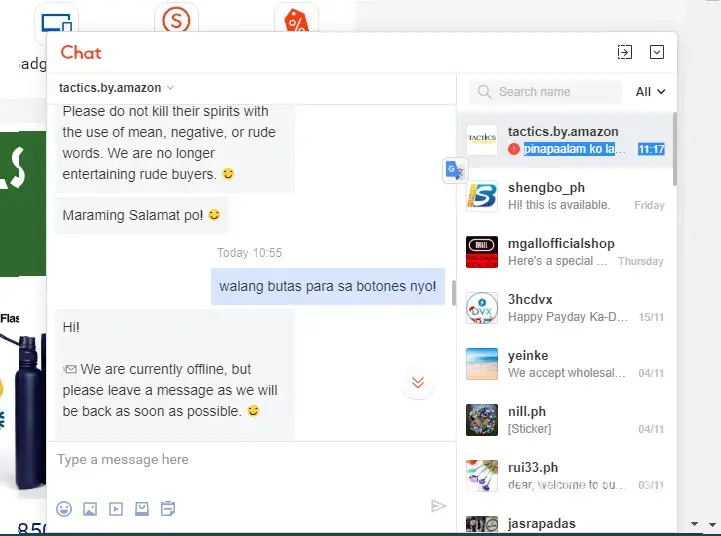Open the jasrapadas avatar

click(x=482, y=525)
